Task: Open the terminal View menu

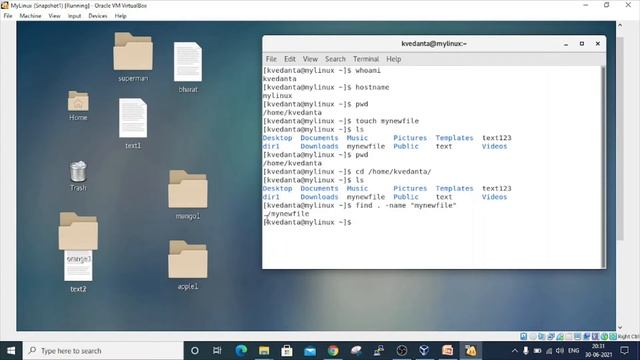Action: 310,59
